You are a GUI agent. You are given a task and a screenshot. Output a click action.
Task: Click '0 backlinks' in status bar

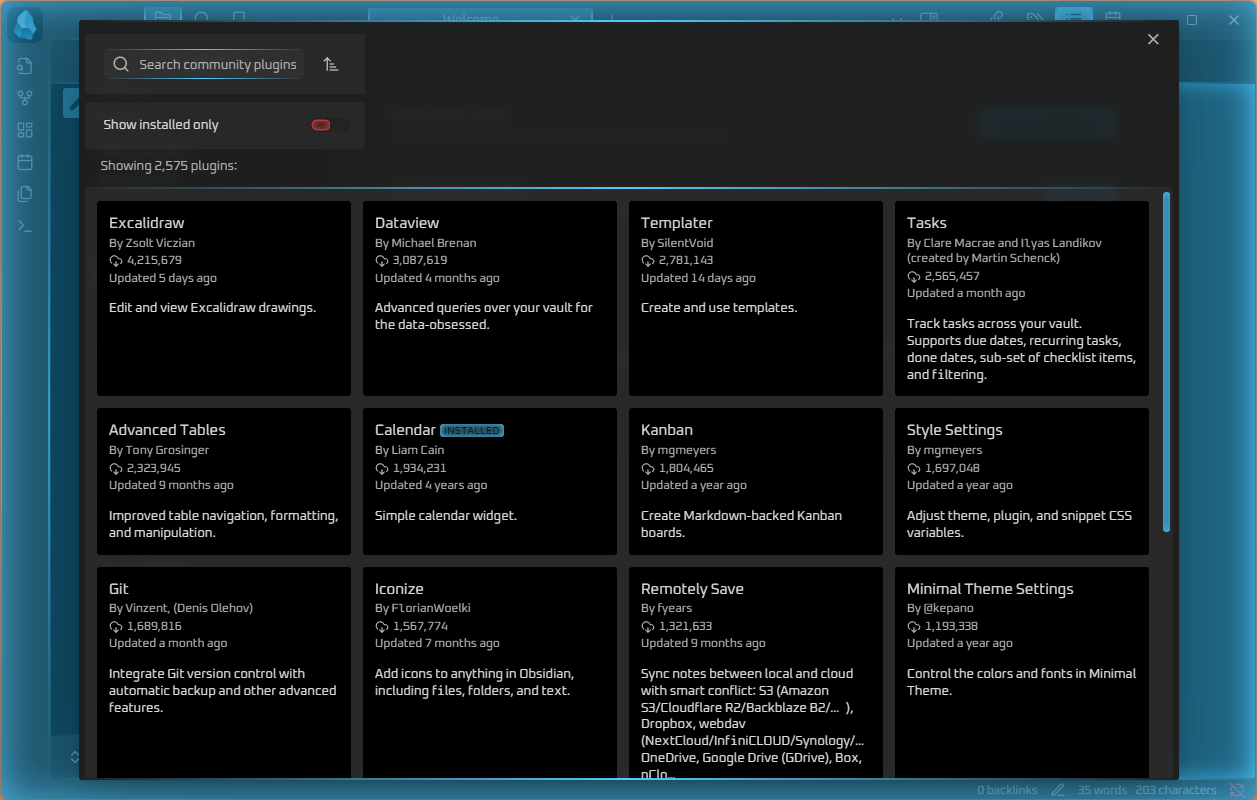tap(1007, 790)
